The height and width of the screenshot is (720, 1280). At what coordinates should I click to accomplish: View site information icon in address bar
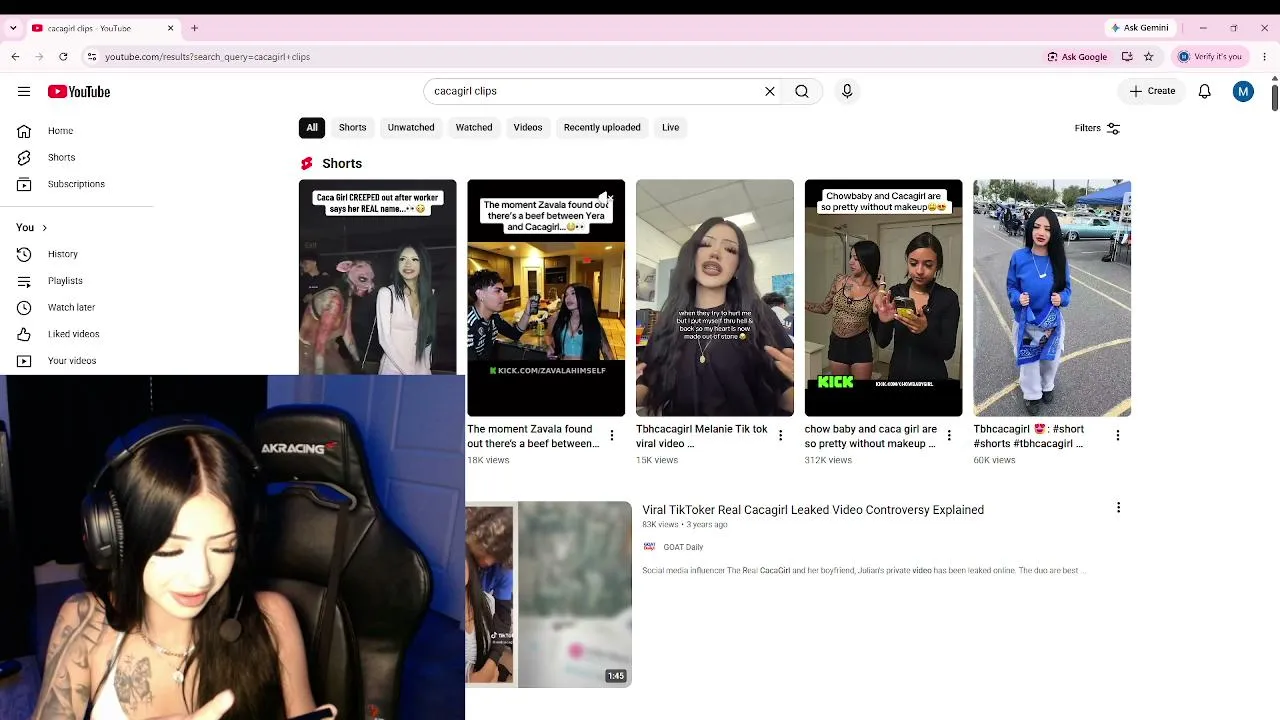(91, 57)
